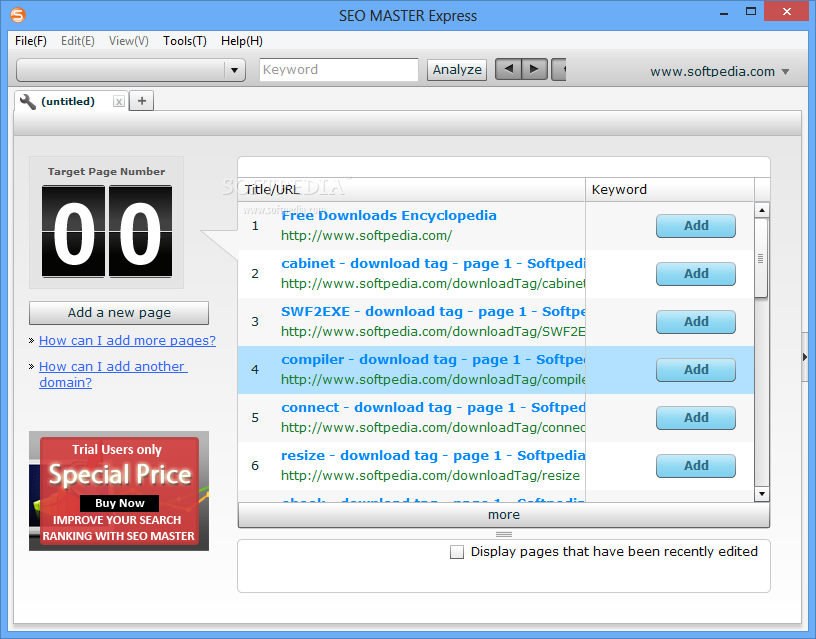
Task: Click the downloadTag/resize URL text
Action: pos(430,476)
